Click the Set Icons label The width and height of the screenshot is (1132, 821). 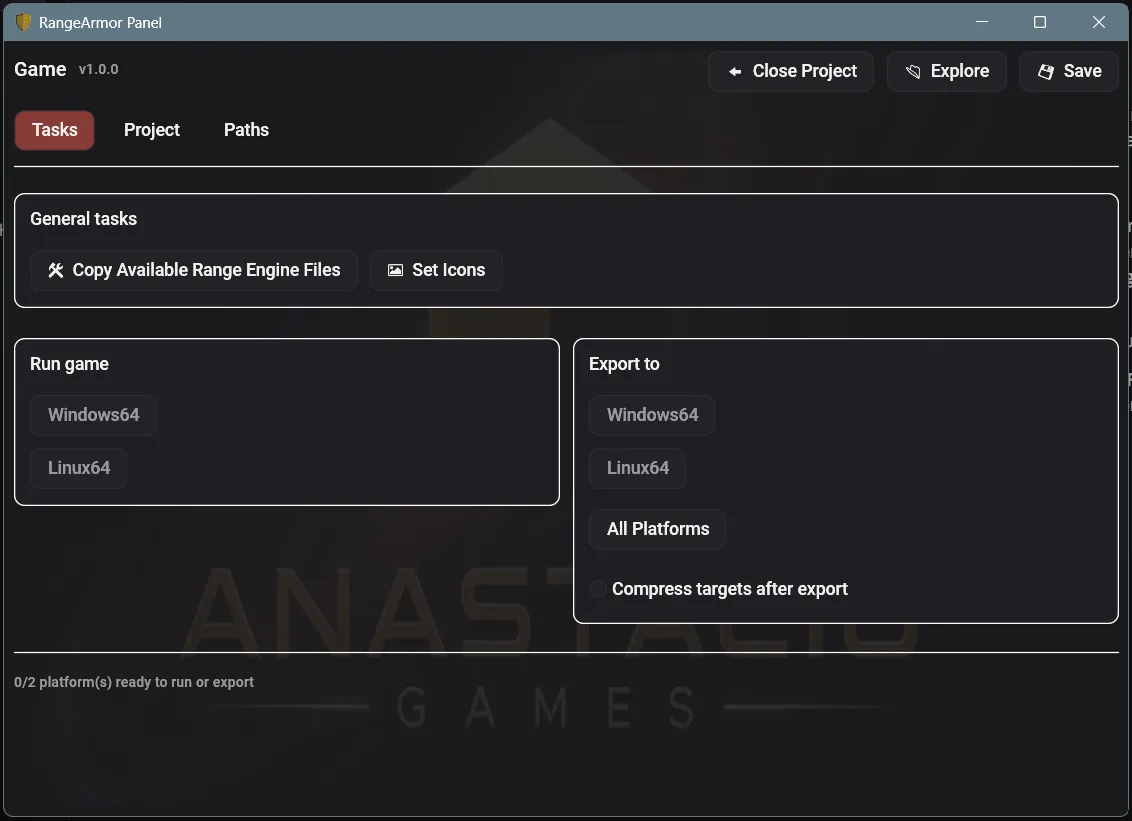(448, 270)
